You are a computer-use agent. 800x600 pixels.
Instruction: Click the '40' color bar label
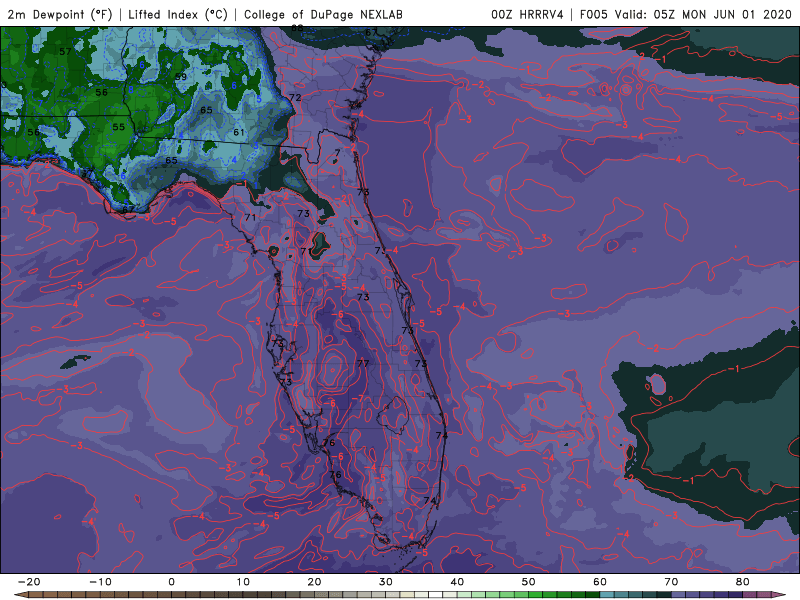click(x=457, y=582)
